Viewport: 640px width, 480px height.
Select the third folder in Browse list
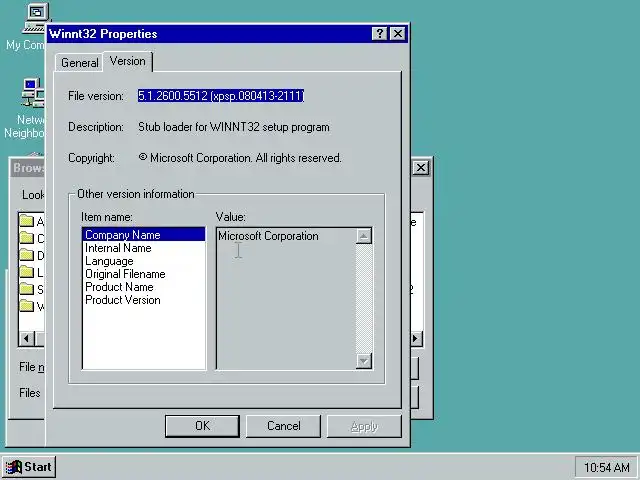coord(31,256)
